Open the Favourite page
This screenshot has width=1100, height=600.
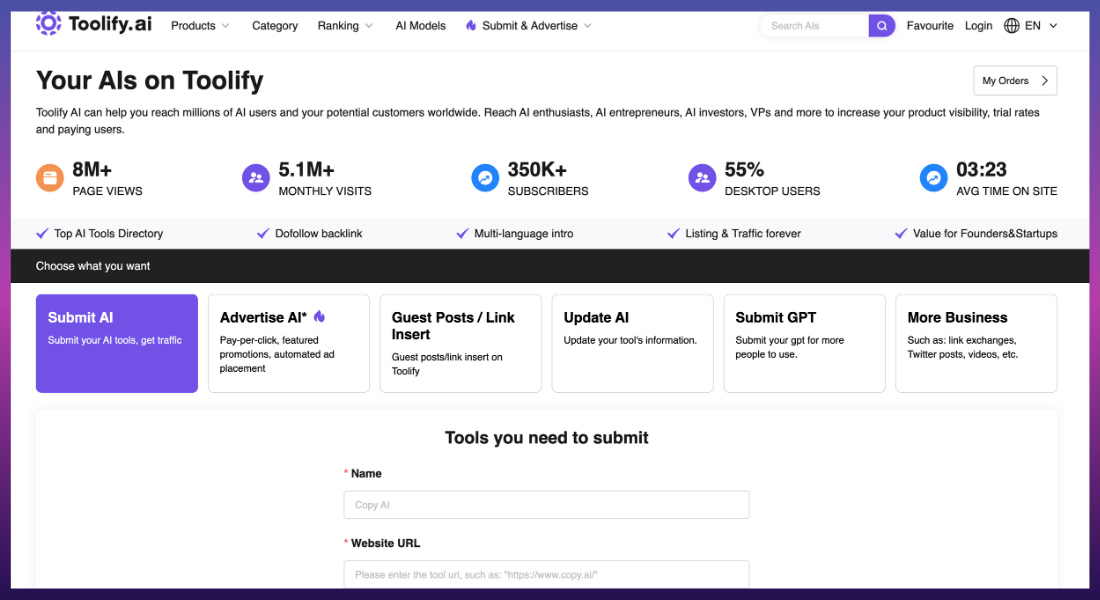coord(930,25)
